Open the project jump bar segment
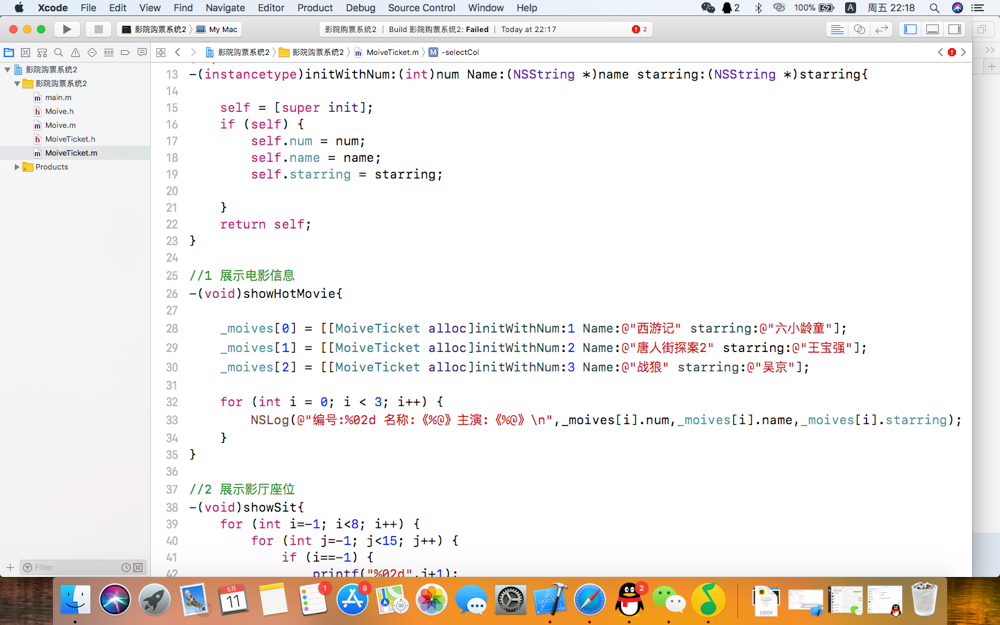Viewport: 1000px width, 625px height. [x=237, y=52]
